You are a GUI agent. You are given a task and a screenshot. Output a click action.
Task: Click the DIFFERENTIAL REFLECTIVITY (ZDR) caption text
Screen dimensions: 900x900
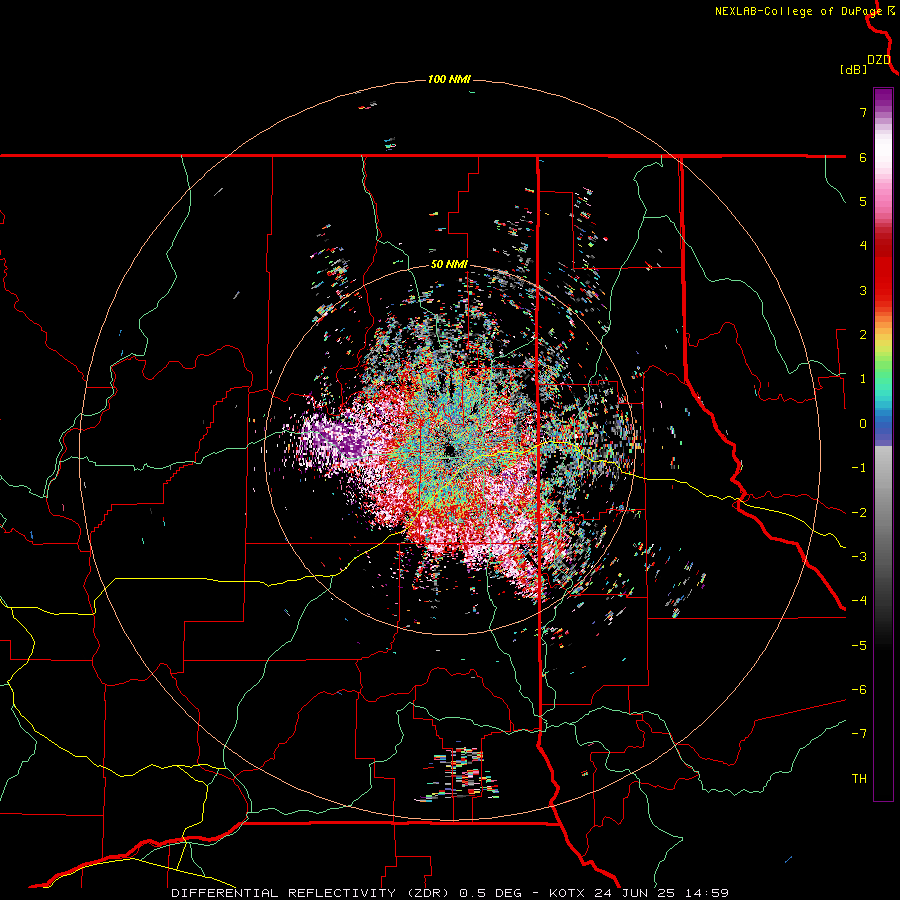click(x=313, y=893)
